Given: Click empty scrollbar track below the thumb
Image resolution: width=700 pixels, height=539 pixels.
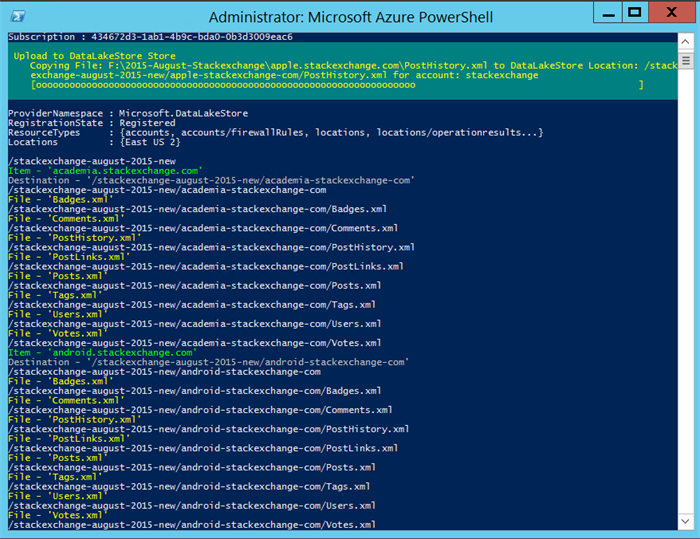Looking at the screenshot, I should [x=685, y=300].
